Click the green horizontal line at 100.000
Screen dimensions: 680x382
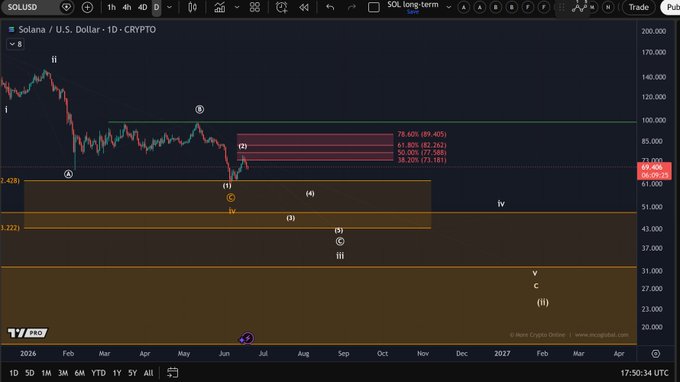[372, 122]
